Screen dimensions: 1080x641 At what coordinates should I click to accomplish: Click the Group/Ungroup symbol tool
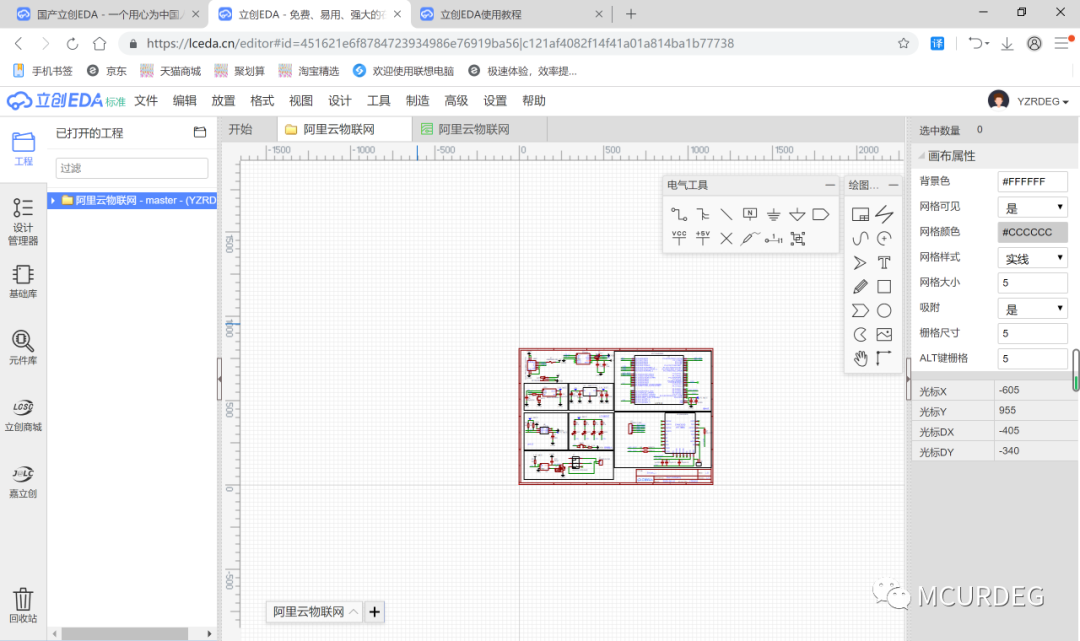(798, 238)
